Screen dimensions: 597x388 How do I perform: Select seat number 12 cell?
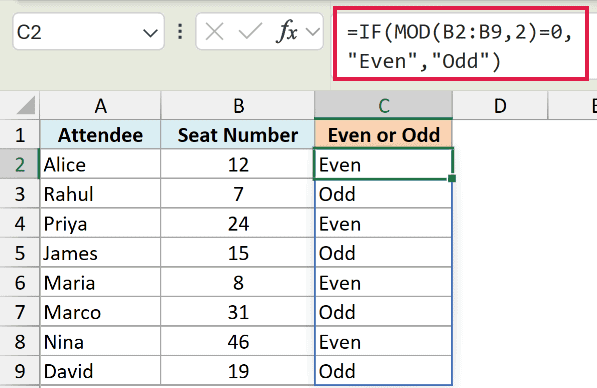coord(238,164)
